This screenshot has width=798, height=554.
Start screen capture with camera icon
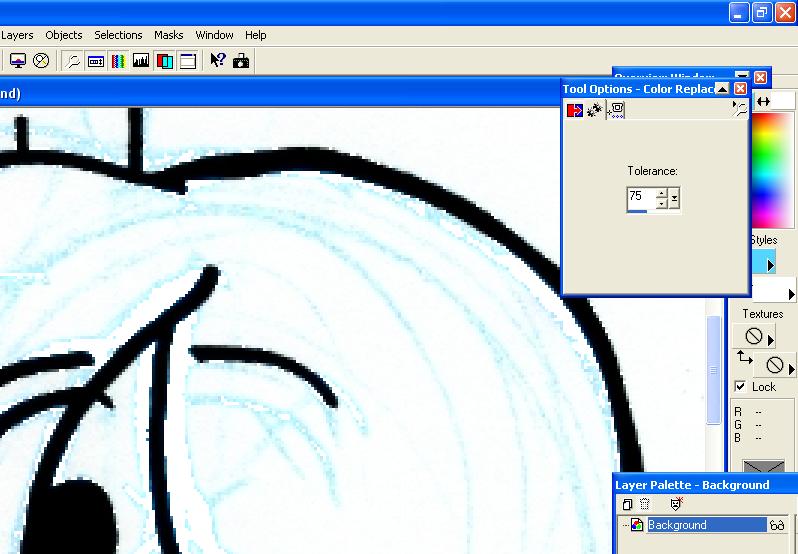pos(241,62)
